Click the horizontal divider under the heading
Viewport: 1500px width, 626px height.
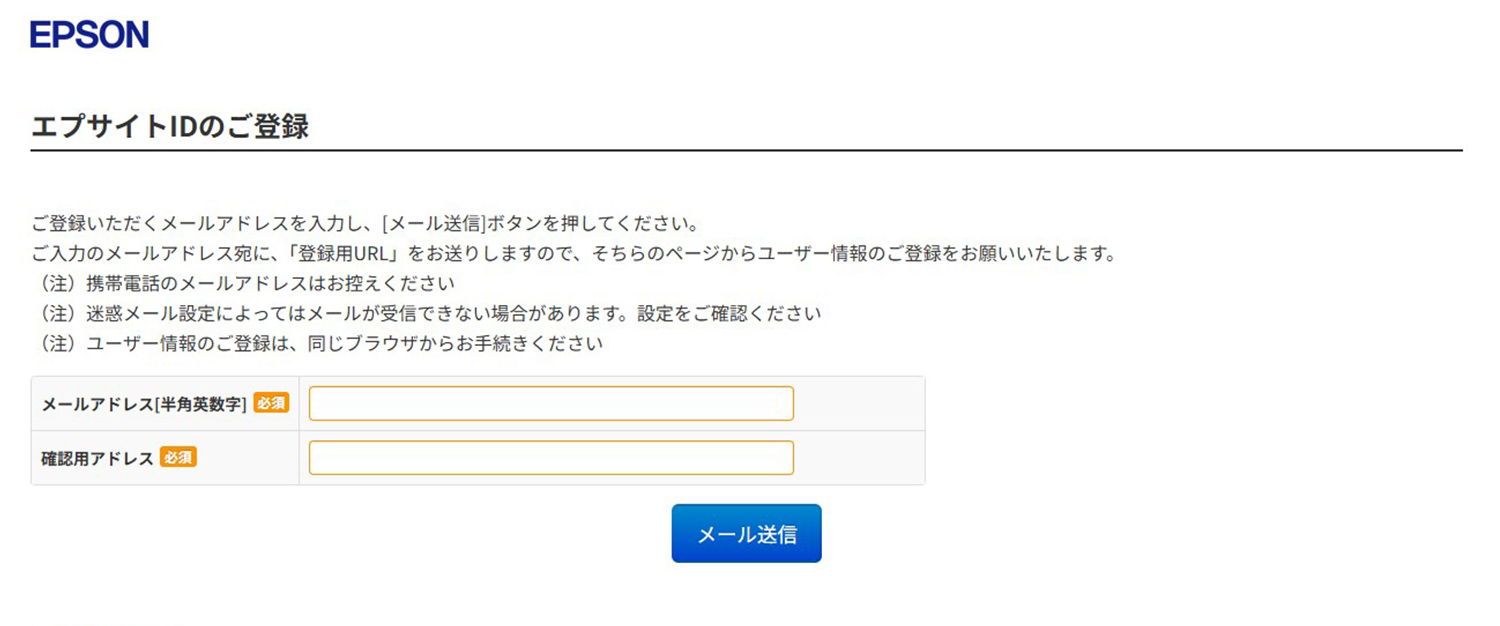click(x=746, y=151)
